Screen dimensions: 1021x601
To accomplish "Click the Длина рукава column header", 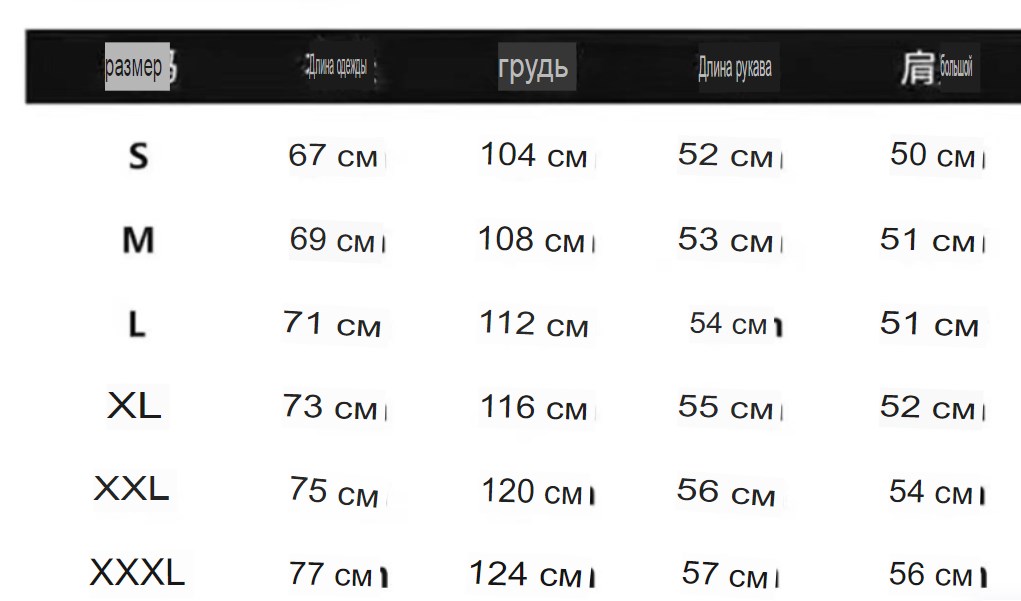I will [735, 68].
